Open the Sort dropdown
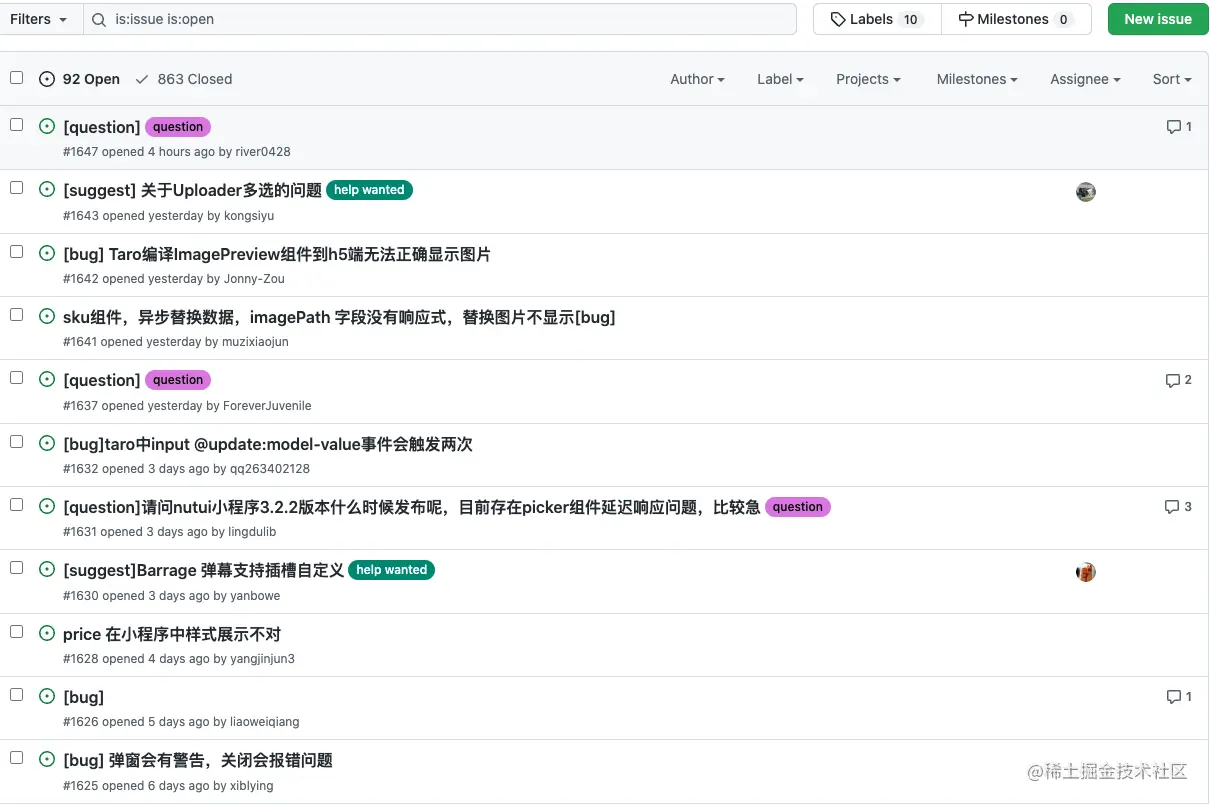 [1172, 79]
